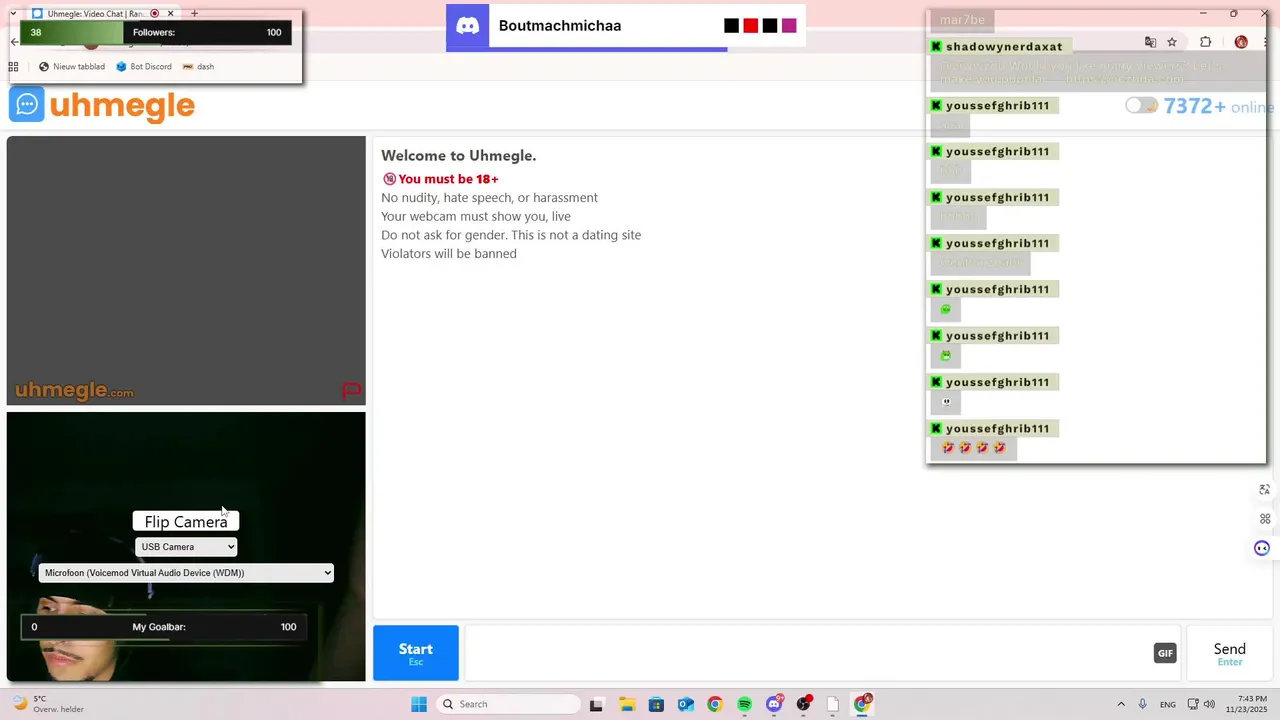Open the Chrome extensions puzzle icon

(1205, 42)
